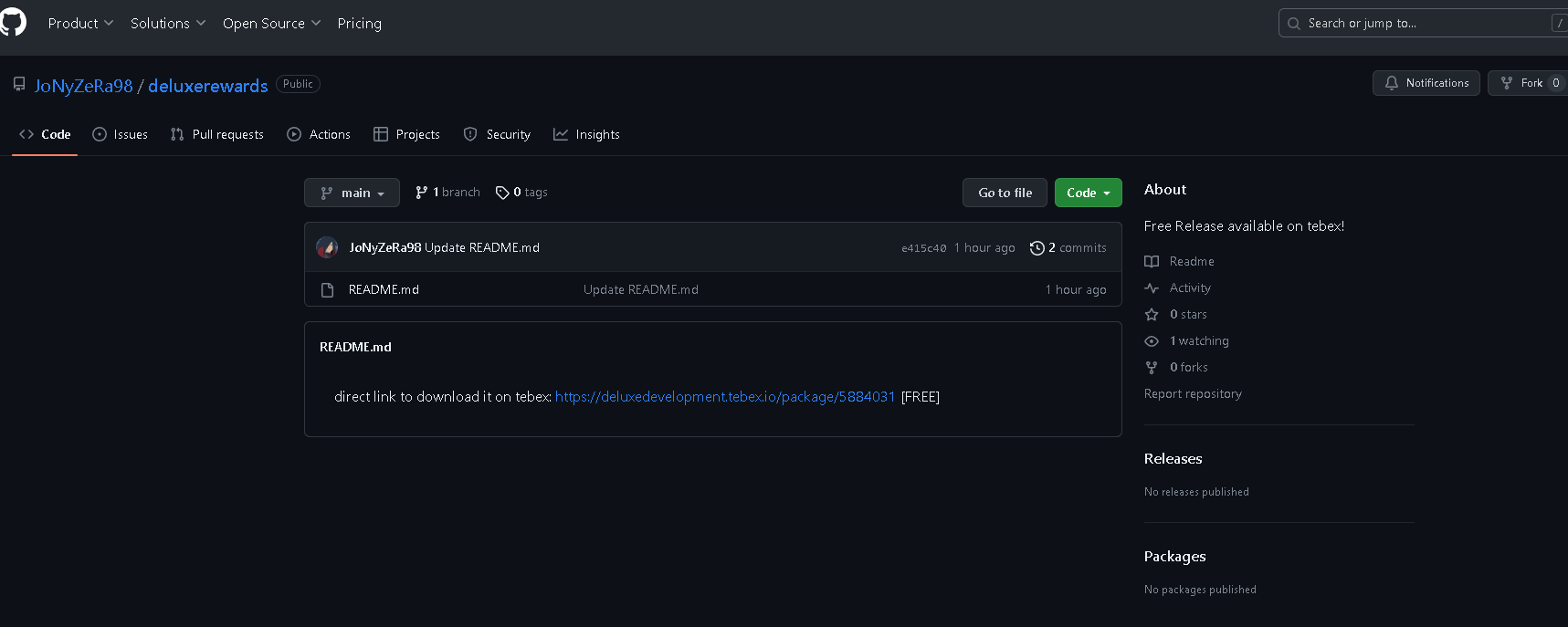Expand the Product menu
This screenshot has height=627, width=1568.
click(x=80, y=24)
